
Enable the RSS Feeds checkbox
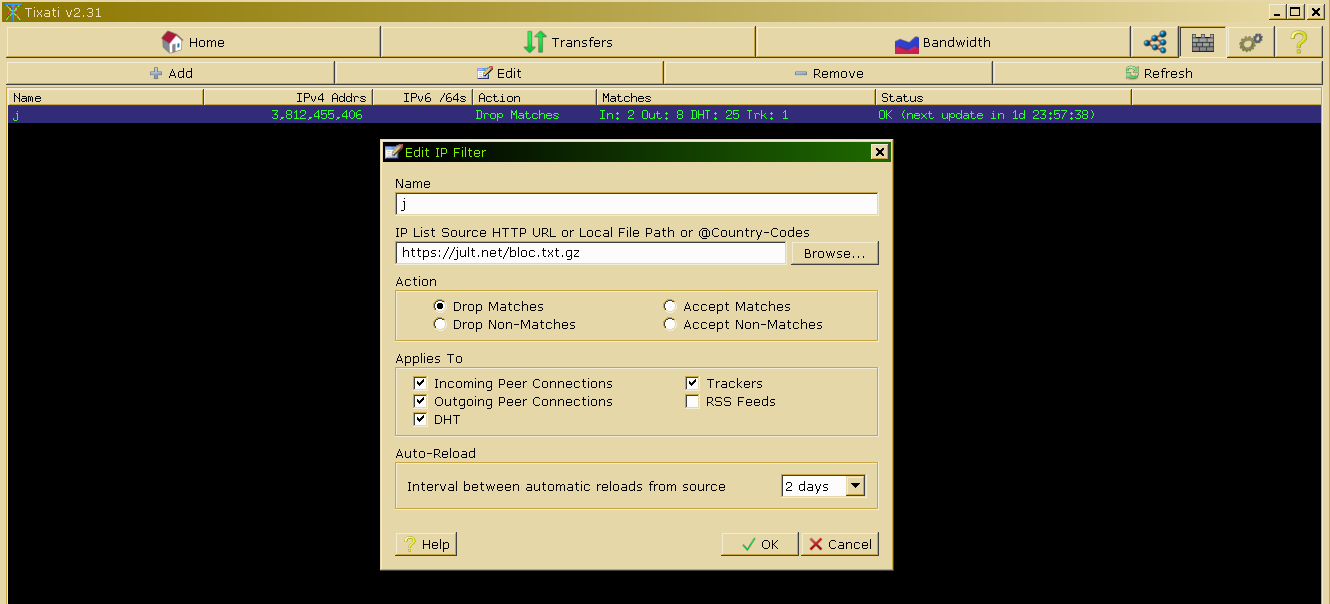[692, 402]
